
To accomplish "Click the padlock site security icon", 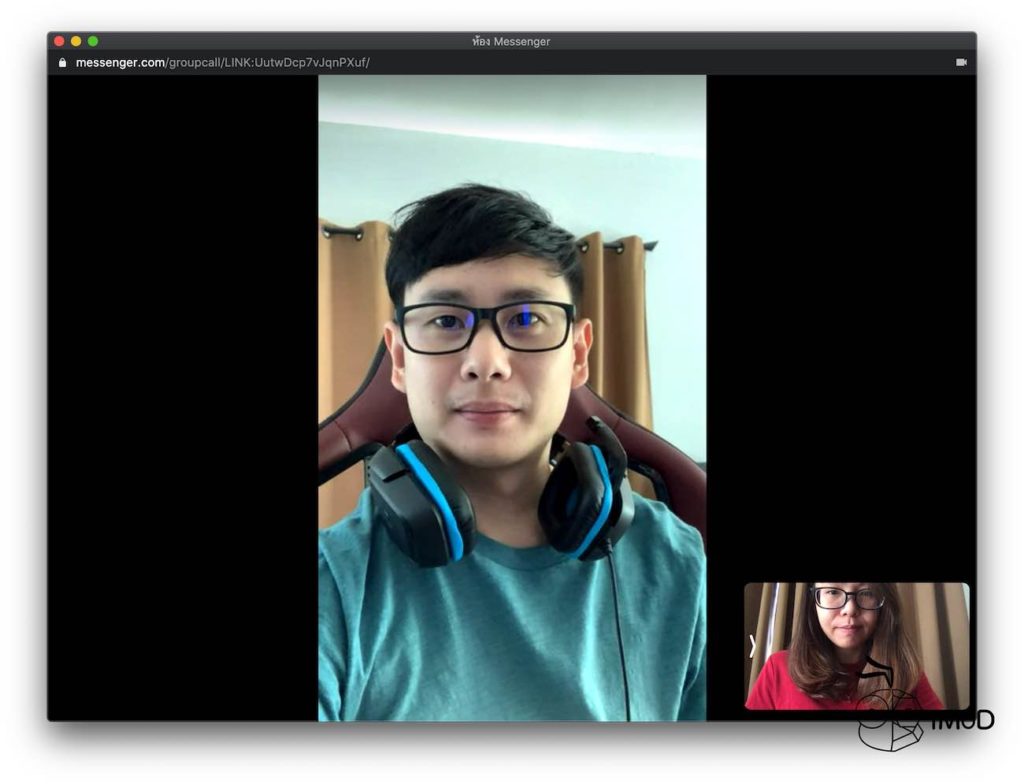I will click(x=63, y=62).
